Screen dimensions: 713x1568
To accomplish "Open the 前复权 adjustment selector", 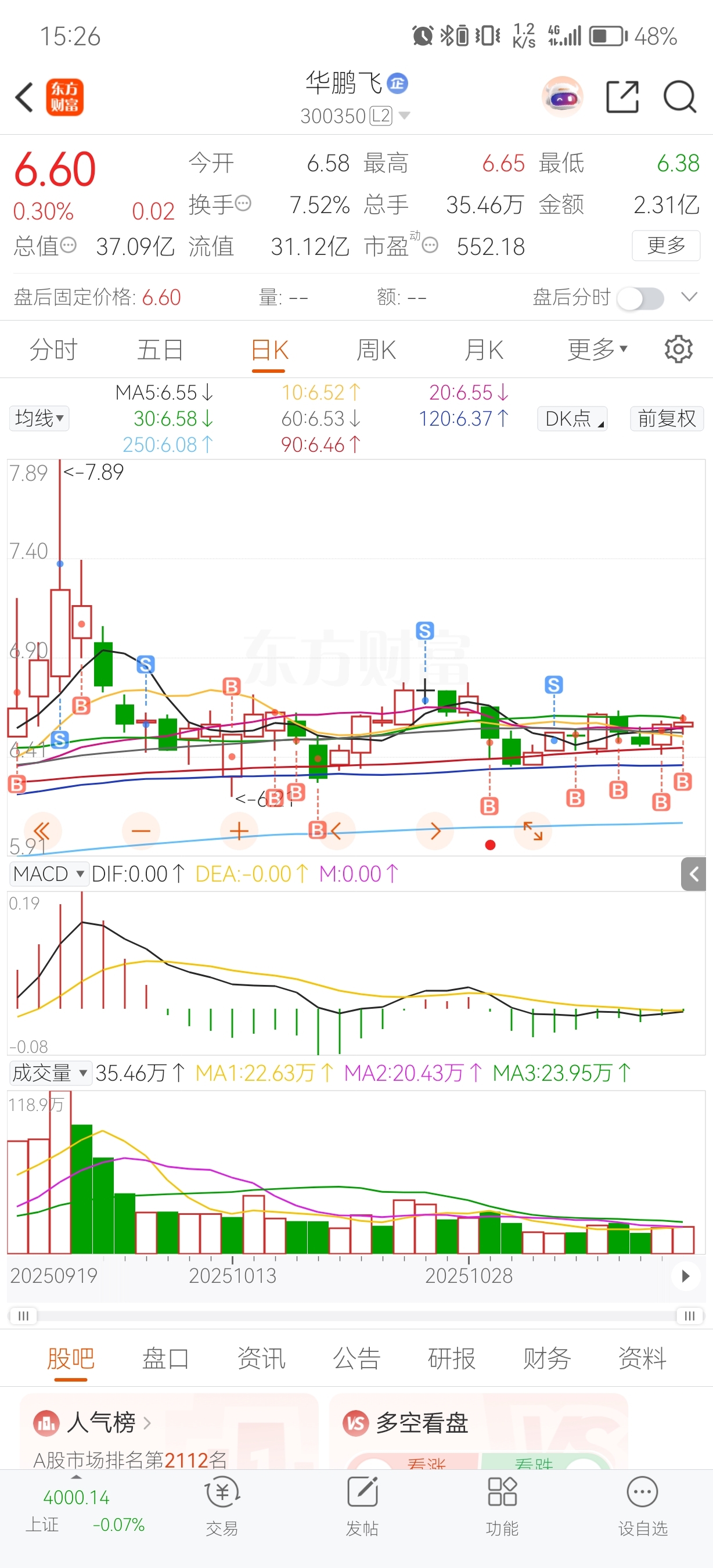I will [667, 419].
